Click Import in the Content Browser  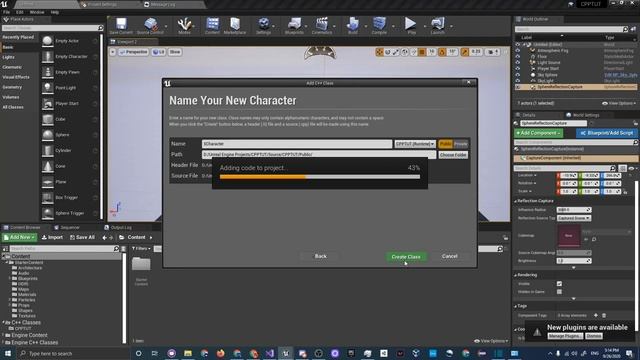click(52, 237)
